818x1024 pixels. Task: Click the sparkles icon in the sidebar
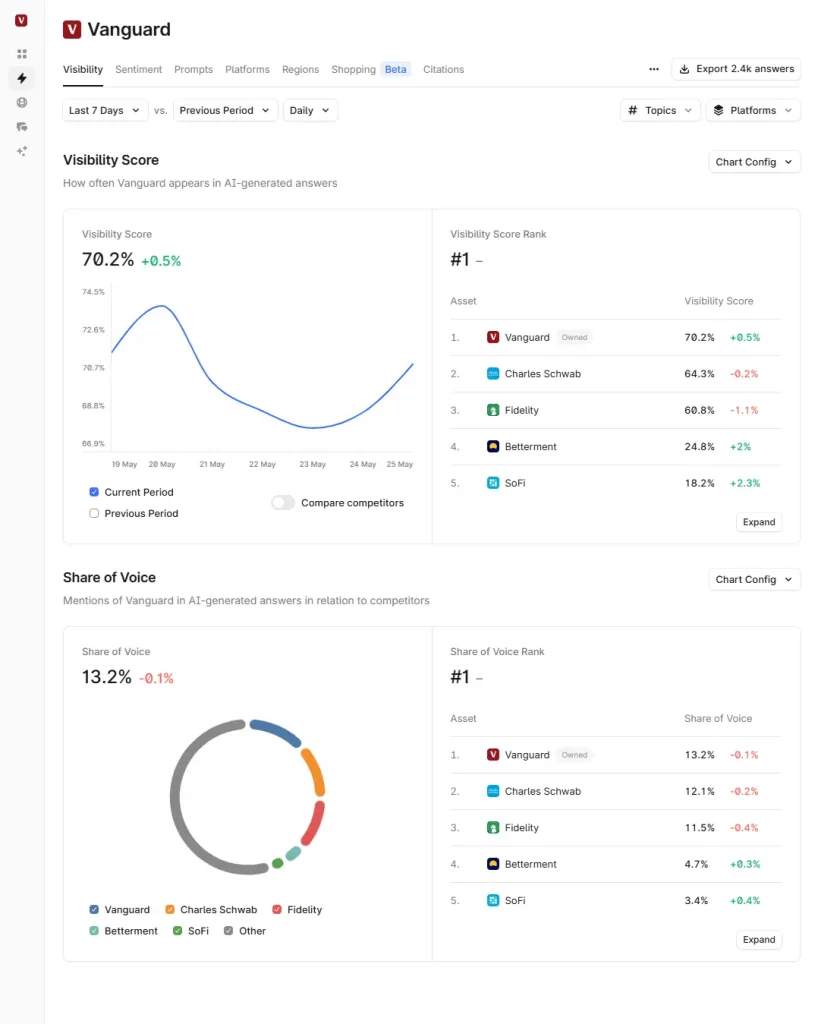22,151
